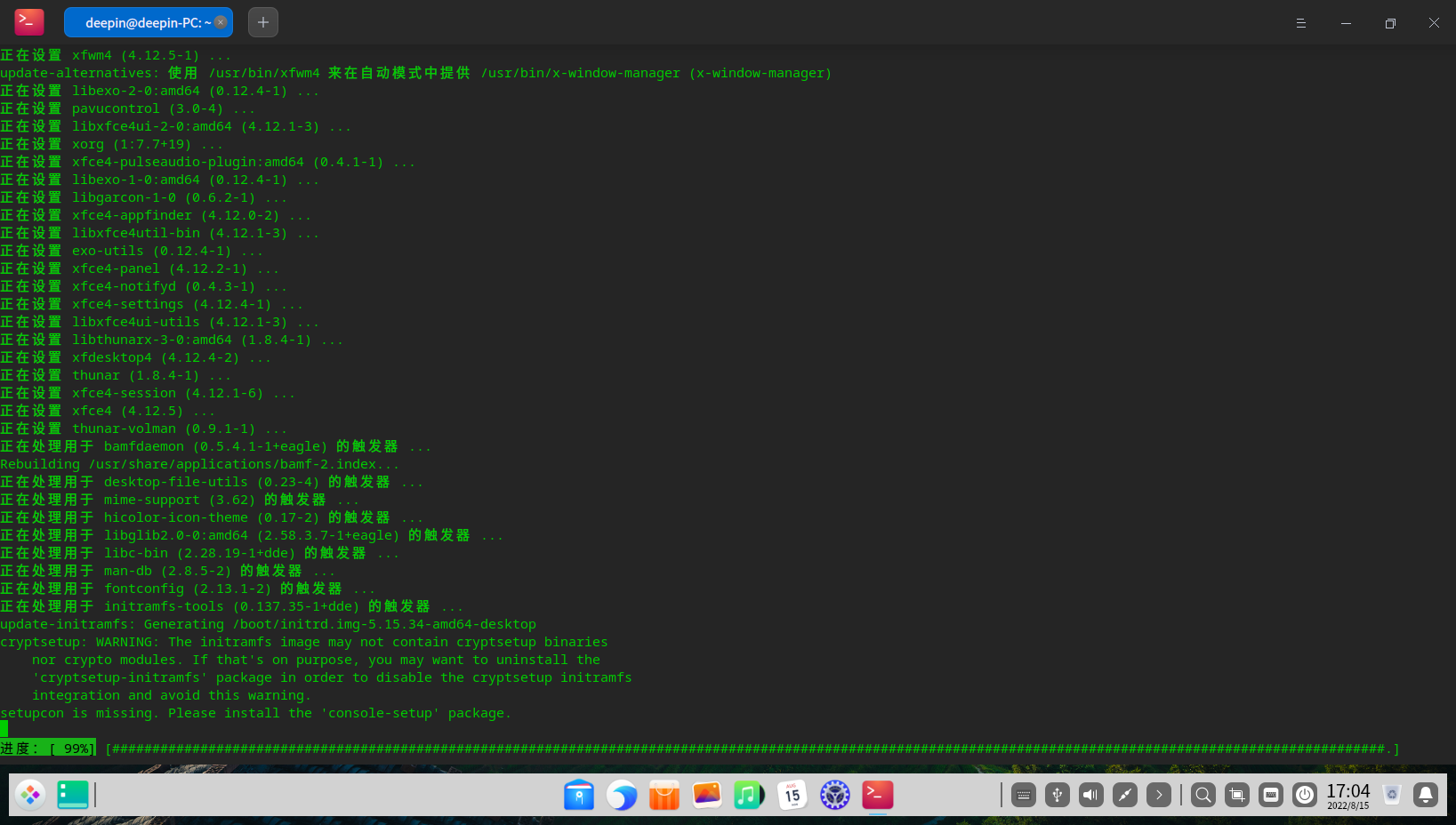Click 'xfce4-notifyd (0.4.3-1)' text
1456x825 pixels.
tap(164, 286)
